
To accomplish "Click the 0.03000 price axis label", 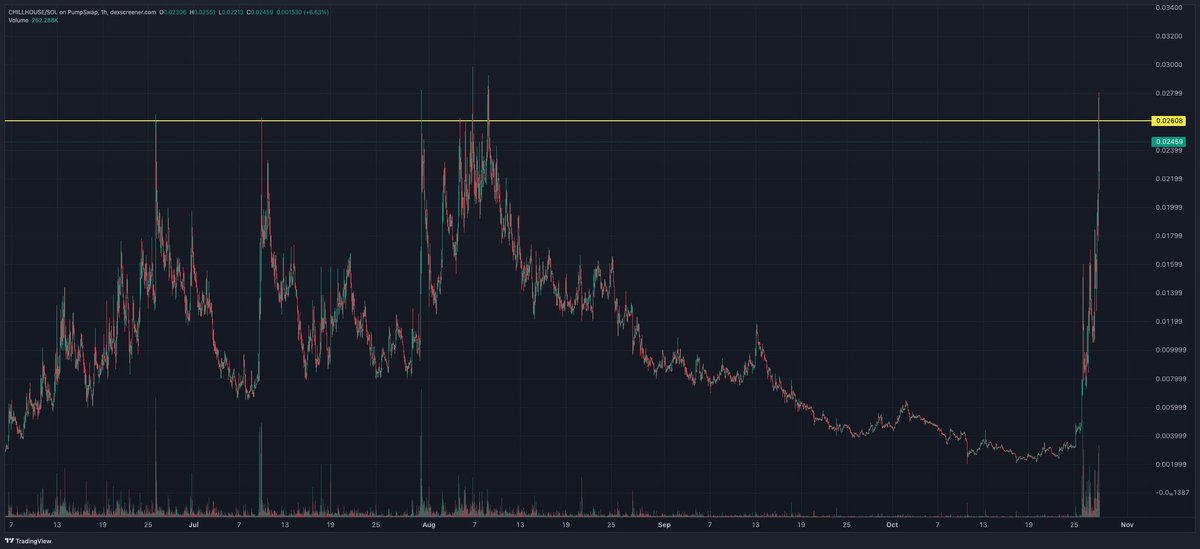I will pos(1169,64).
